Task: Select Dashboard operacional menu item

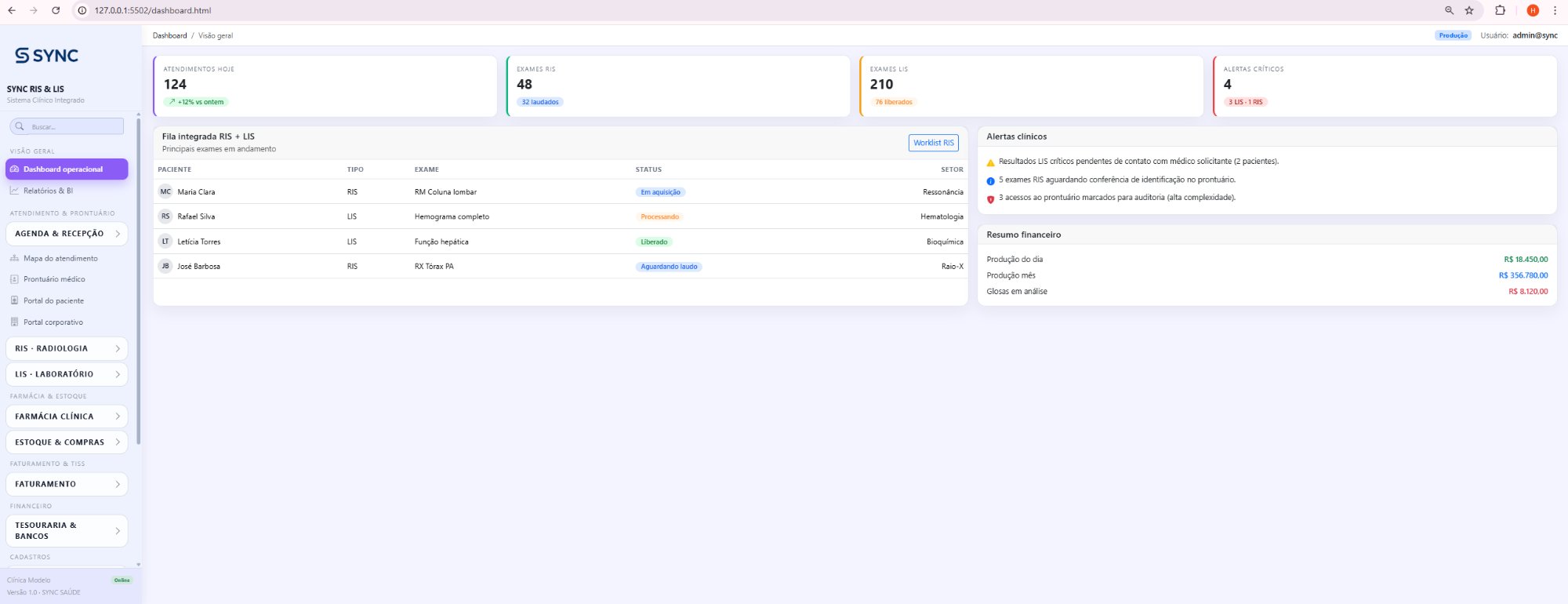Action: (67, 169)
